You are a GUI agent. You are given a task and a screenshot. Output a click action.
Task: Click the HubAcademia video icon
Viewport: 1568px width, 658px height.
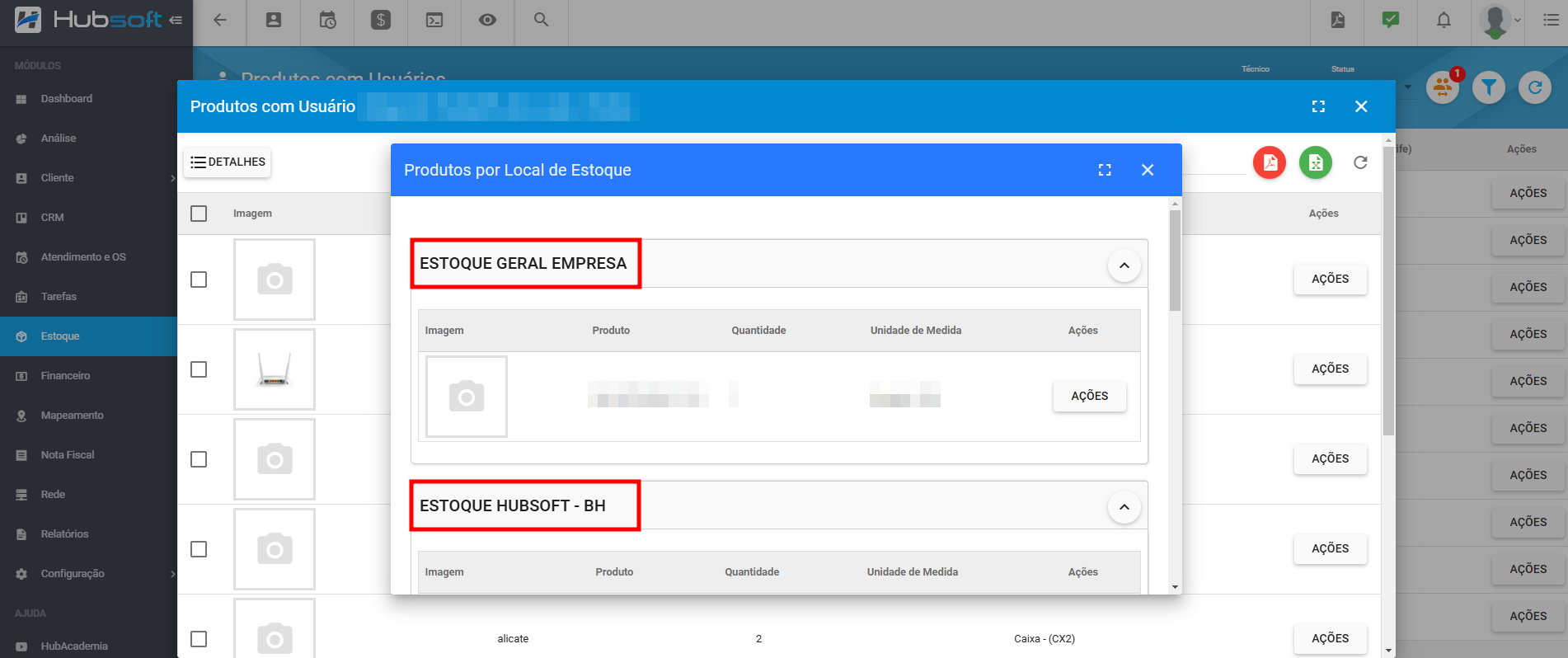click(21, 646)
